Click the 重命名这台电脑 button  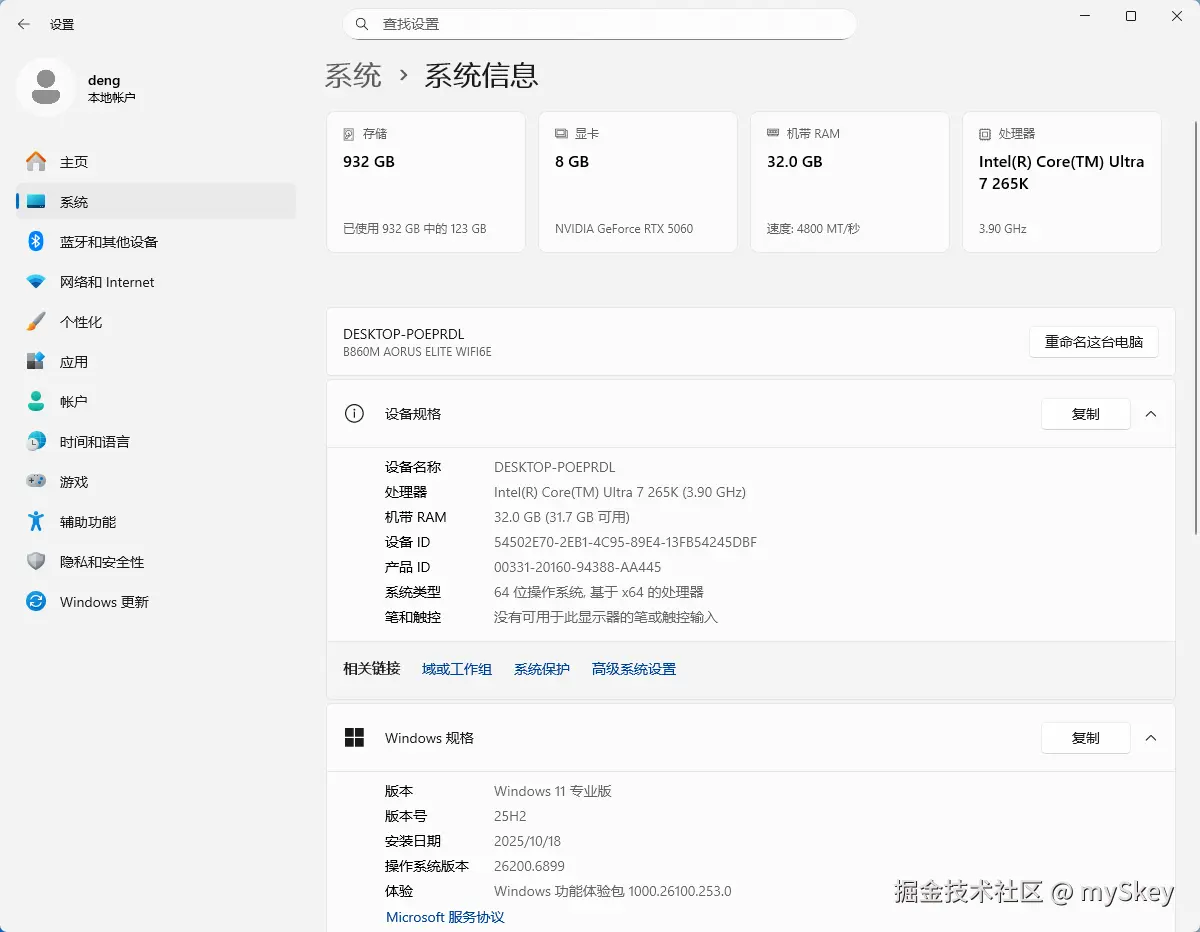(x=1094, y=342)
